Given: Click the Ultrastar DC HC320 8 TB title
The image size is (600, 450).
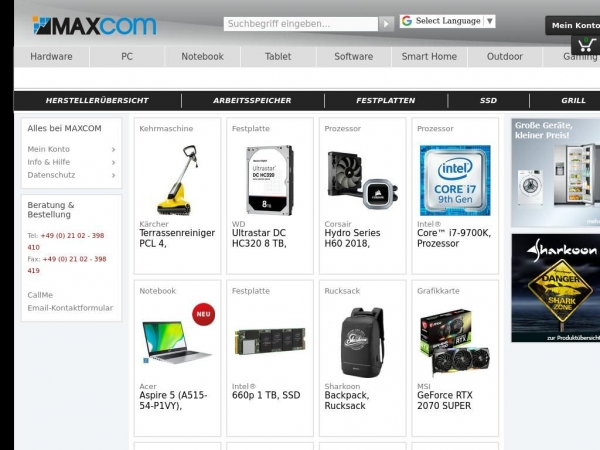Looking at the screenshot, I should click(259, 238).
